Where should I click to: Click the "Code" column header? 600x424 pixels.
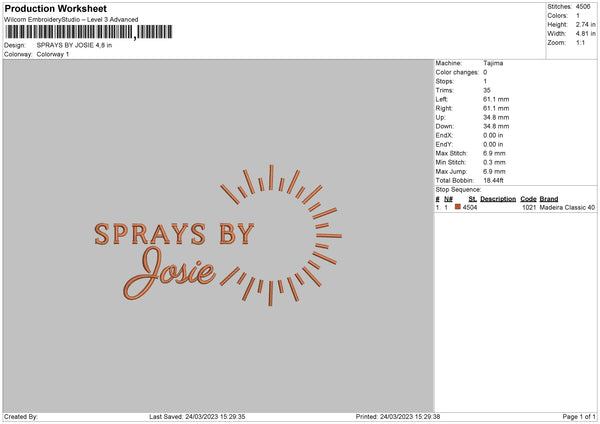(528, 198)
